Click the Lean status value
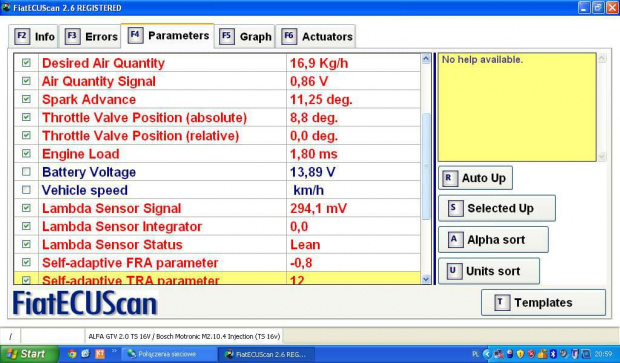The height and width of the screenshot is (363, 620). [305, 245]
